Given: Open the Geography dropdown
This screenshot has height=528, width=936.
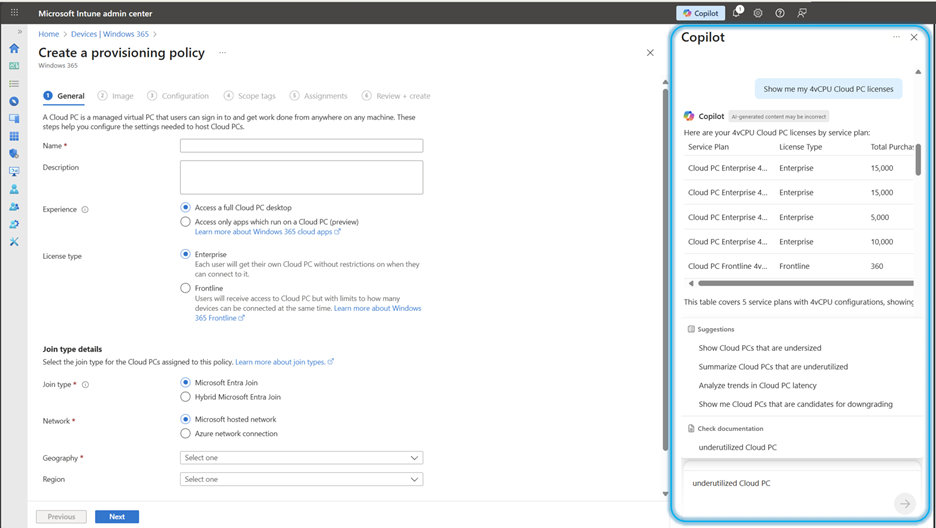Looking at the screenshot, I should click(301, 458).
